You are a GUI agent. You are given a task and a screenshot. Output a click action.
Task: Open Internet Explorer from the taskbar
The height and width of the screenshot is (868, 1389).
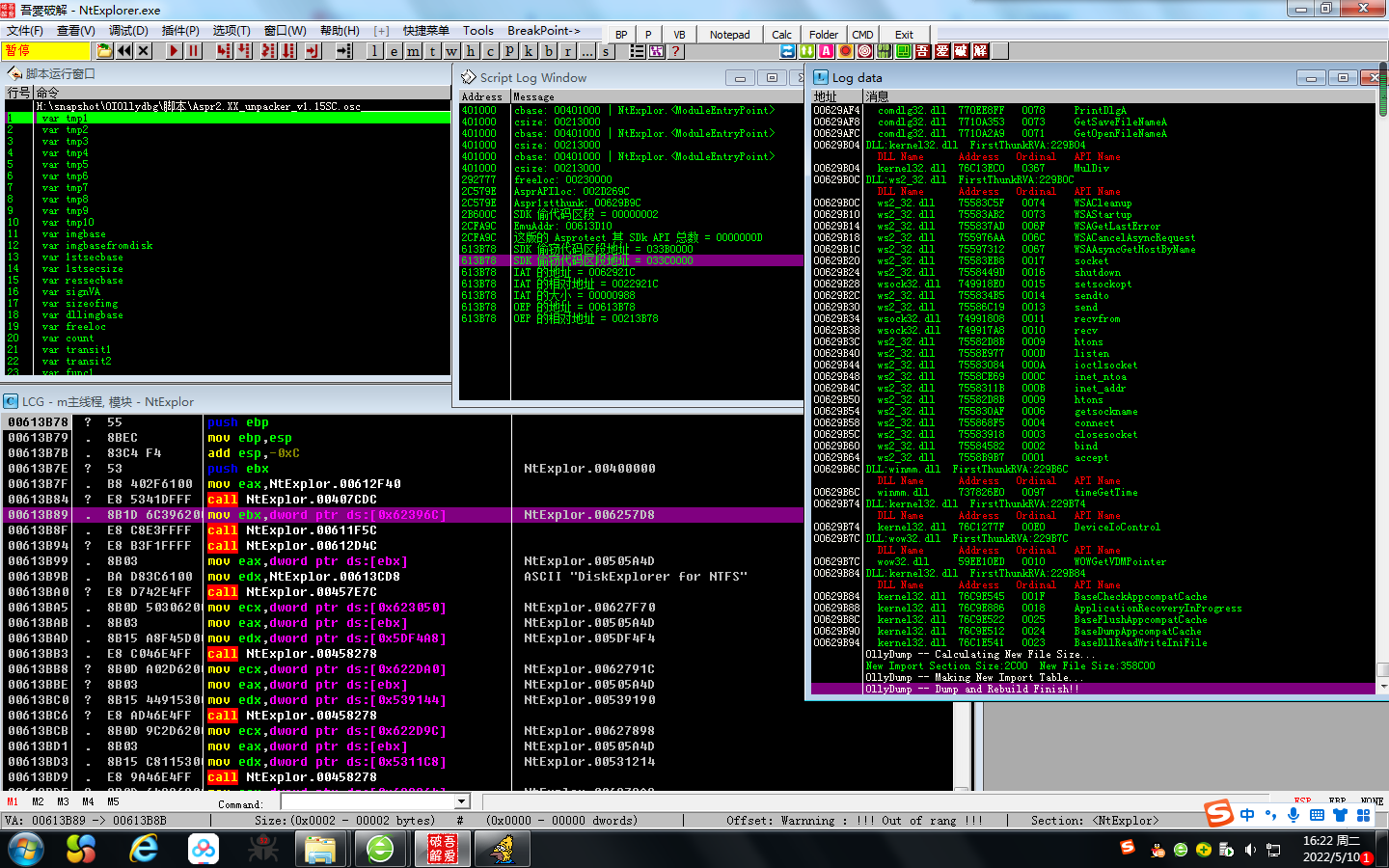point(144,849)
